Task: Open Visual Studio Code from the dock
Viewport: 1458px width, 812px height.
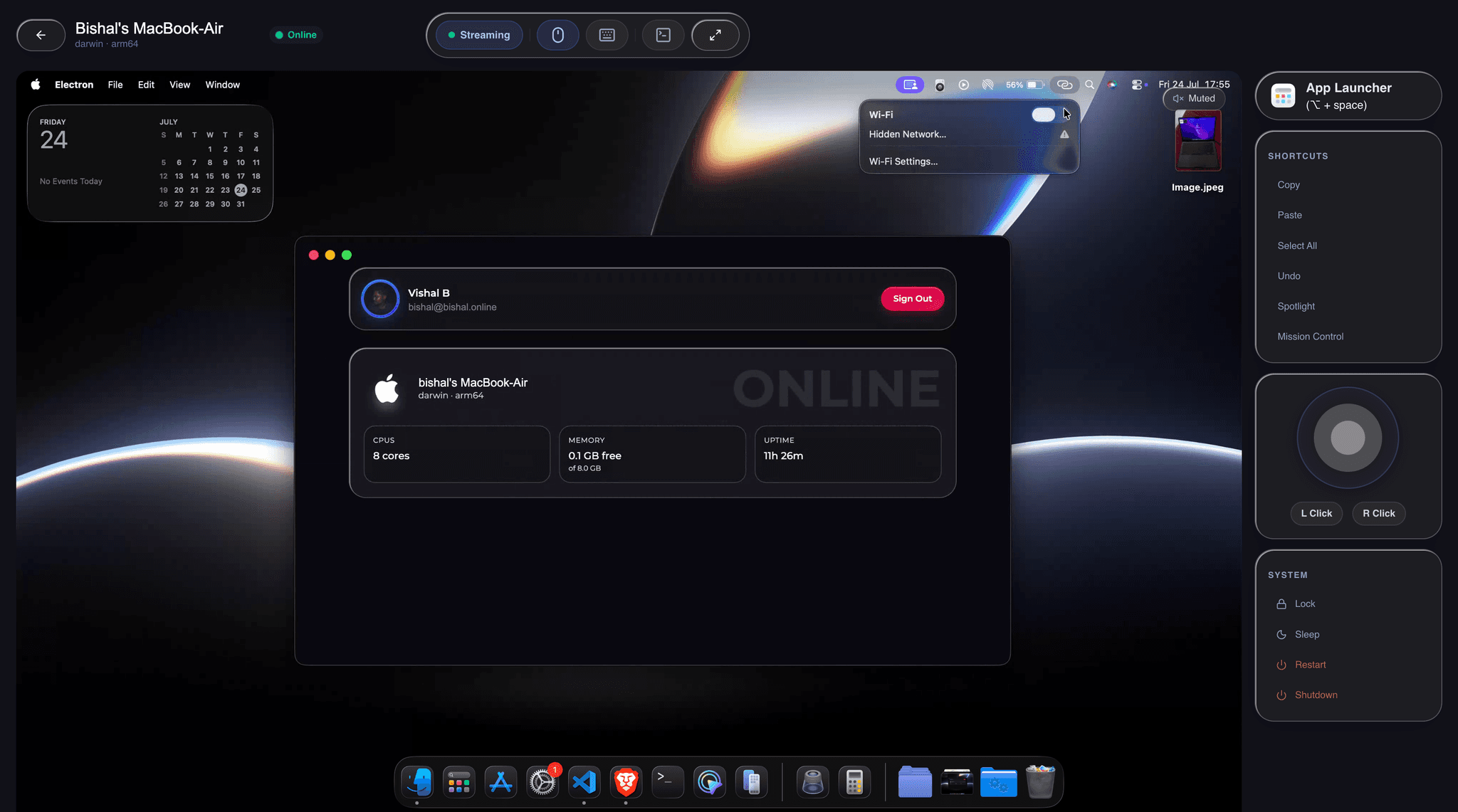Action: pos(584,782)
